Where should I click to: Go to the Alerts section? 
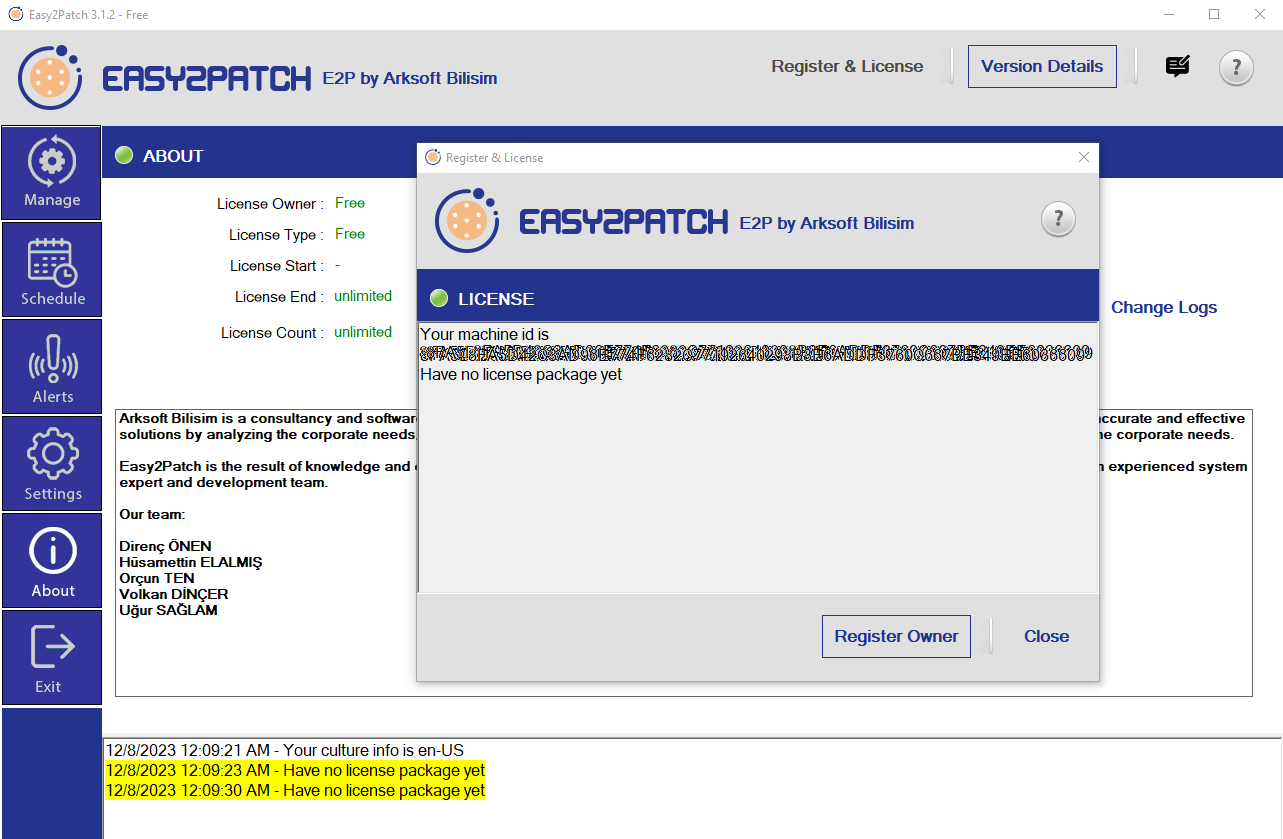click(52, 367)
